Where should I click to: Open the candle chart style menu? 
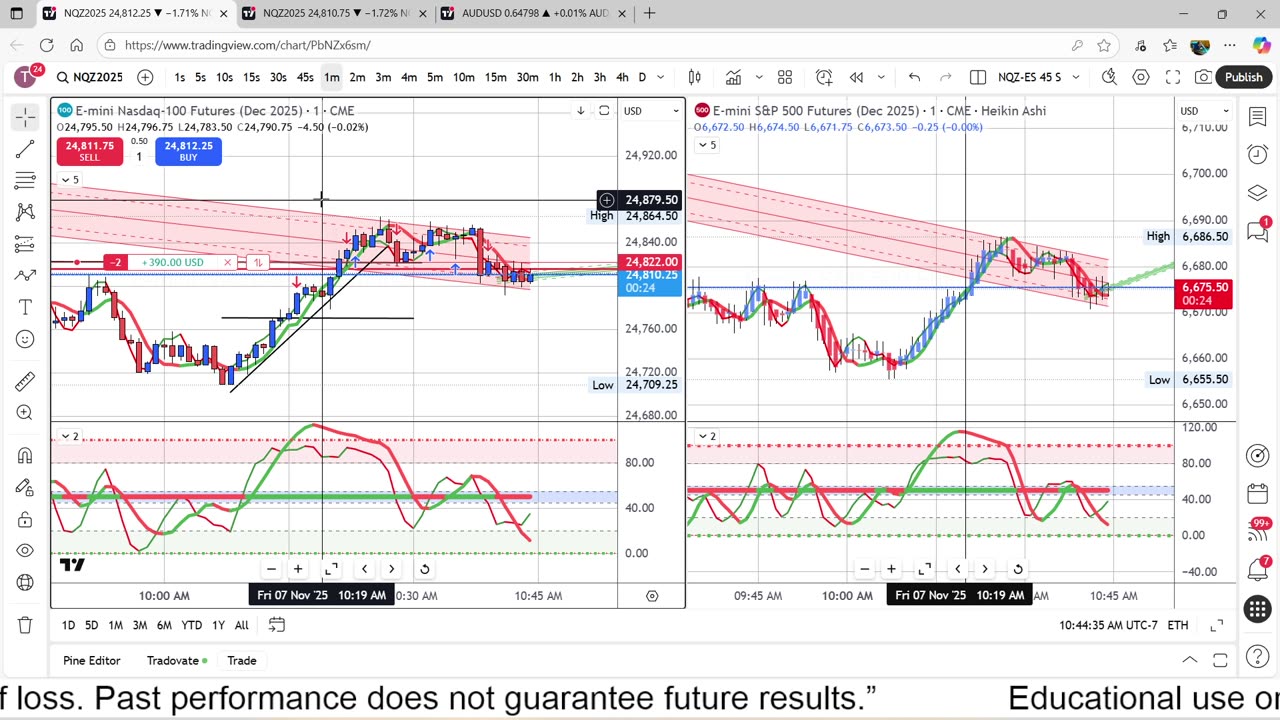coord(695,77)
